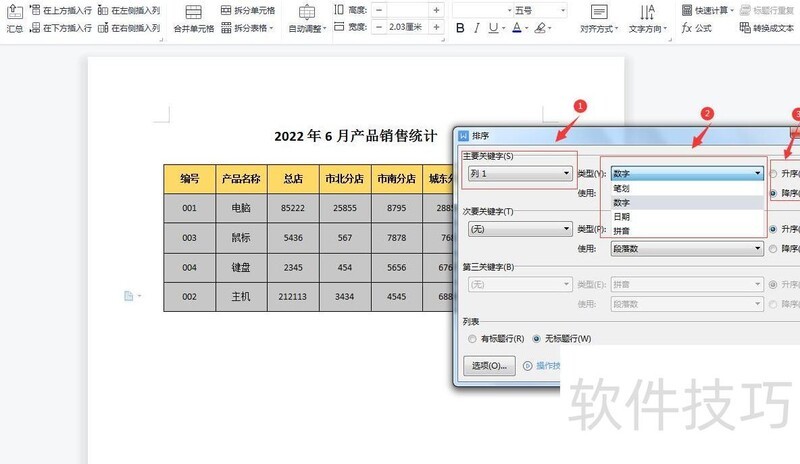800x464 pixels.
Task: Click the 产品名称 header cell
Action: [x=241, y=179]
